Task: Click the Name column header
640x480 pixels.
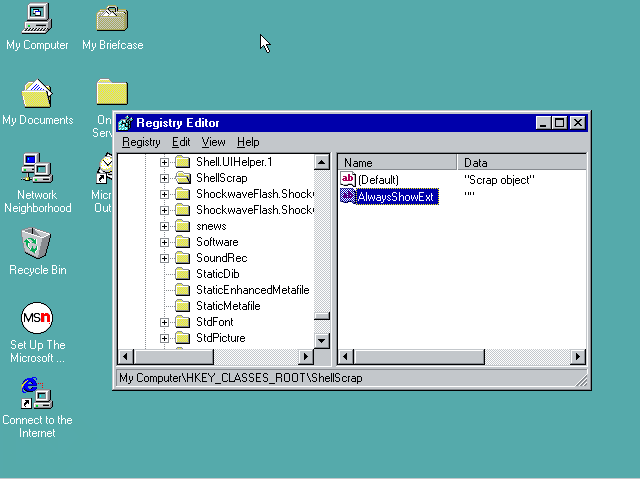Action: point(397,162)
